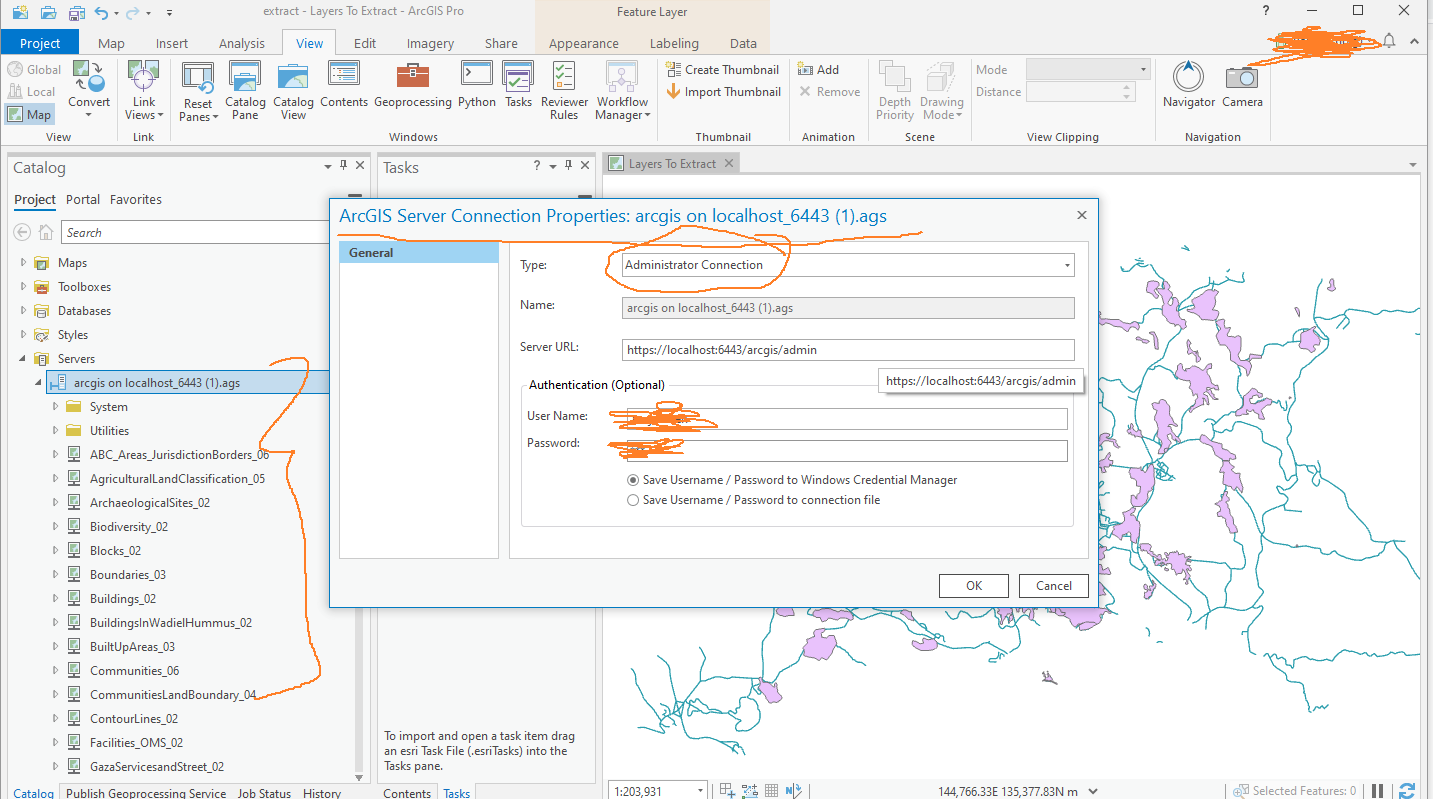Switch to the Labeling ribbon tab
Image resolution: width=1433 pixels, height=799 pixels.
[x=675, y=43]
